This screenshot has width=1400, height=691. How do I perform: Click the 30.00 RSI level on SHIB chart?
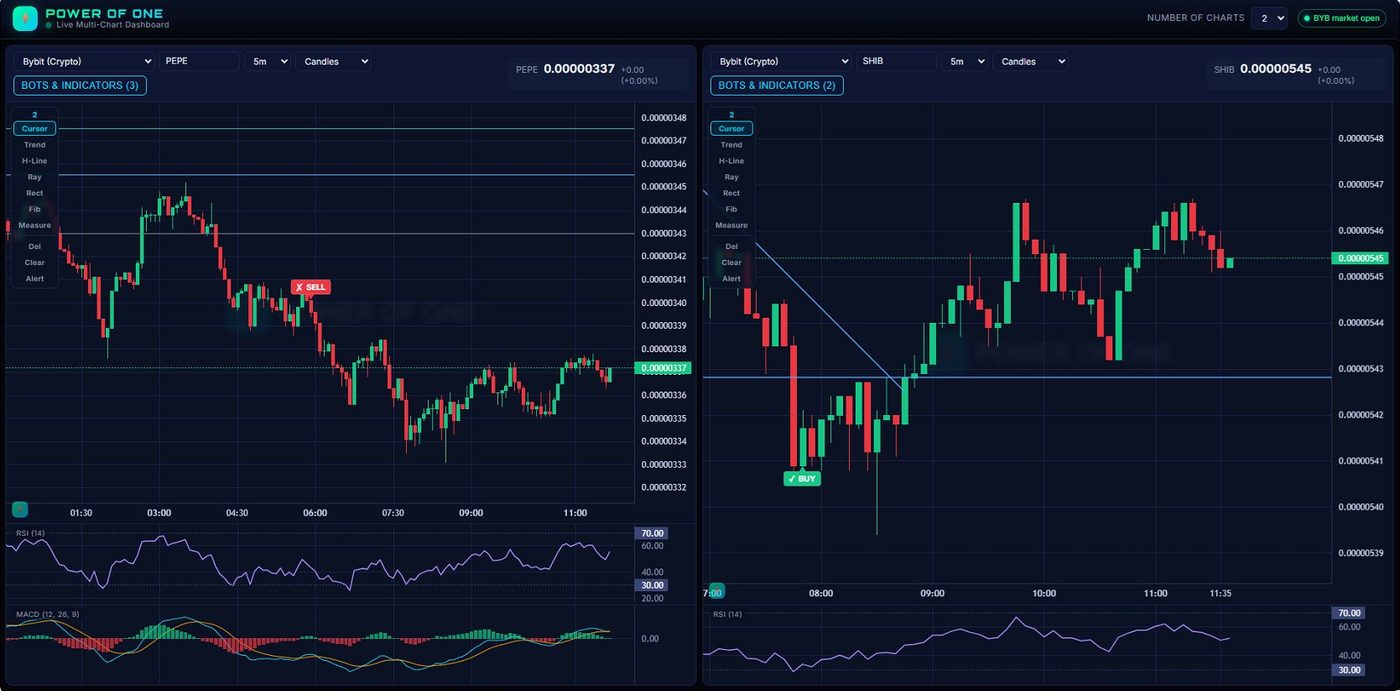click(x=1349, y=670)
